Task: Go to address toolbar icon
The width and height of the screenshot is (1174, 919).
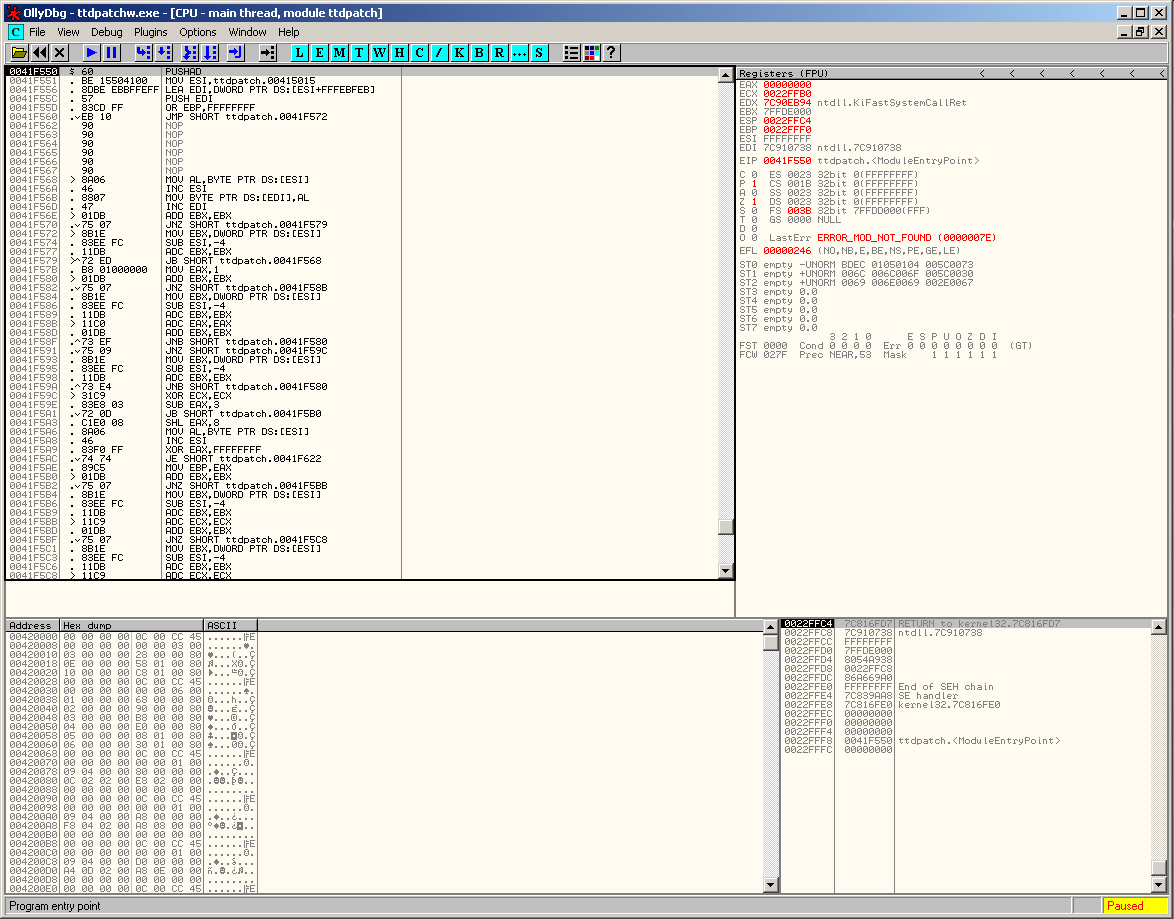Action: pos(267,52)
